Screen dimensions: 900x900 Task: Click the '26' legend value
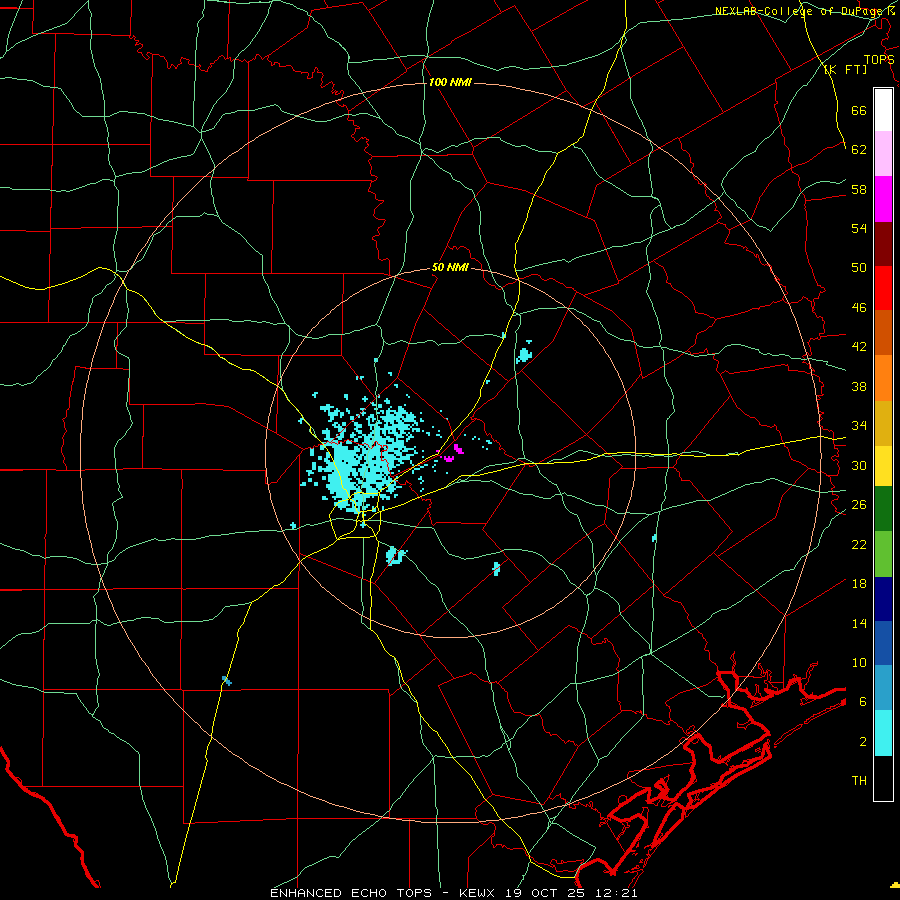pos(859,505)
